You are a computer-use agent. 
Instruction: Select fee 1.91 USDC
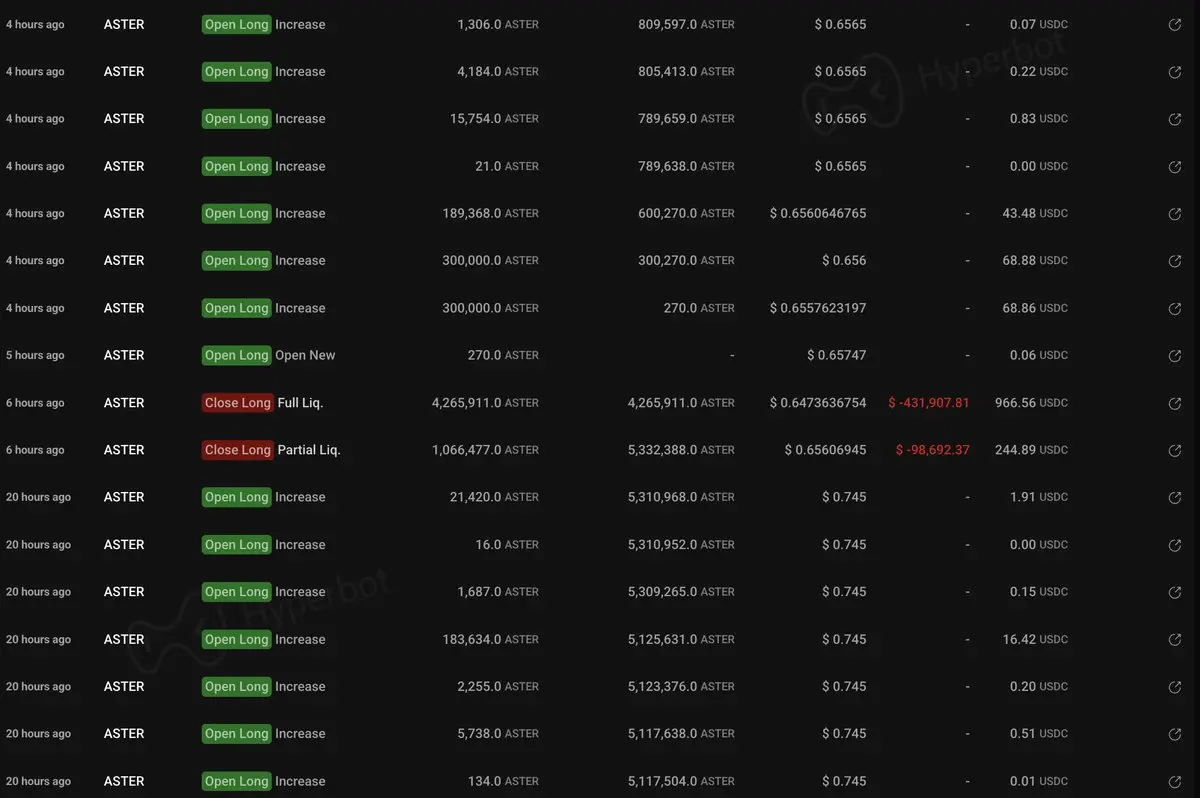point(1040,497)
